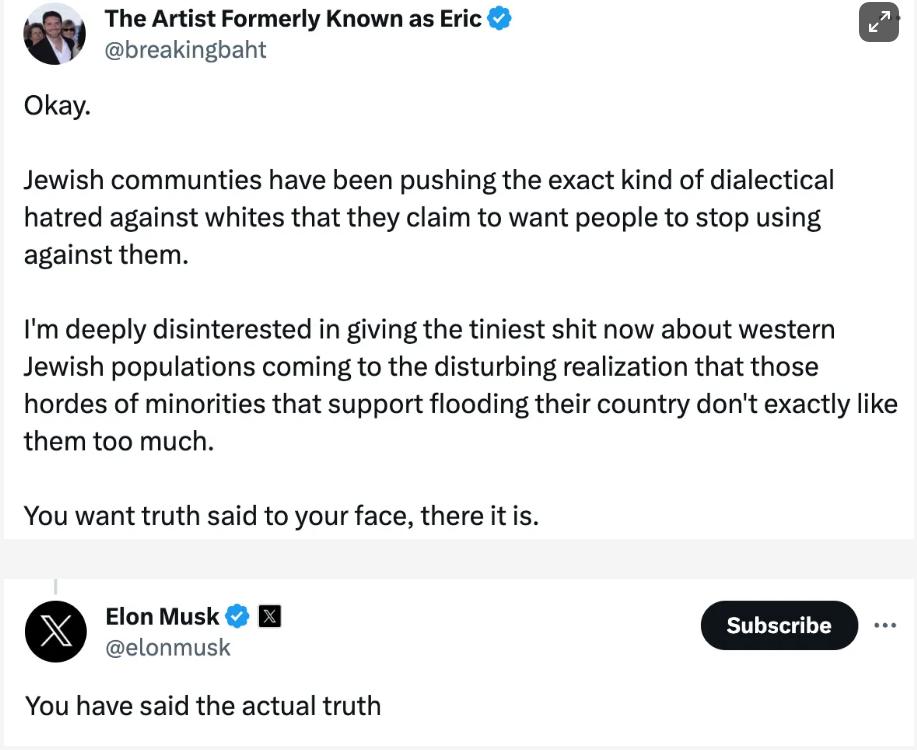
Task: Click the paragraph starting 'I'm deeply disinterested'
Action: click(x=461, y=385)
